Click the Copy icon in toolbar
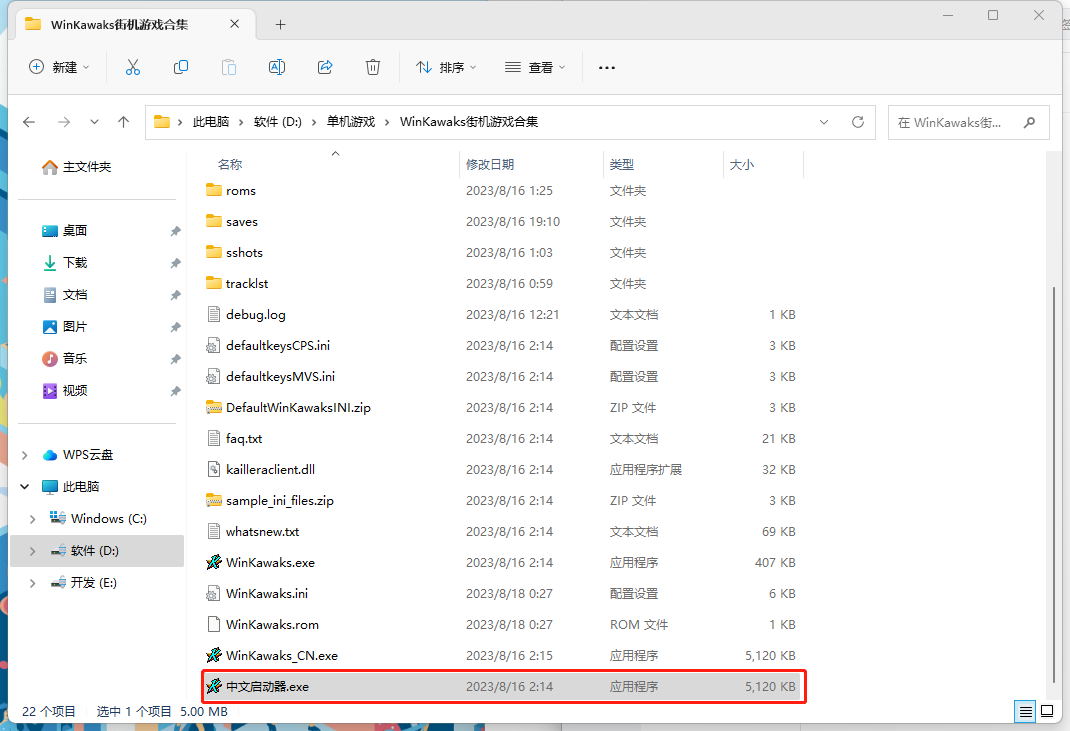 pos(181,67)
